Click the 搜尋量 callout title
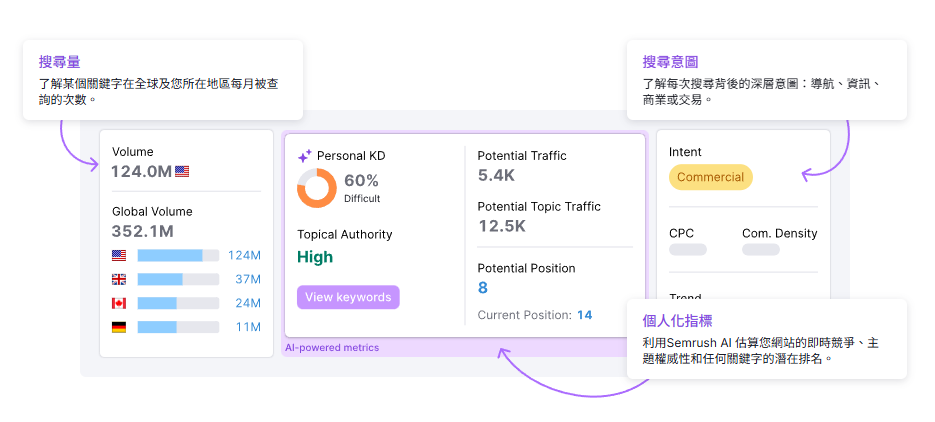Screen dimensions: 935x422 click(x=59, y=62)
